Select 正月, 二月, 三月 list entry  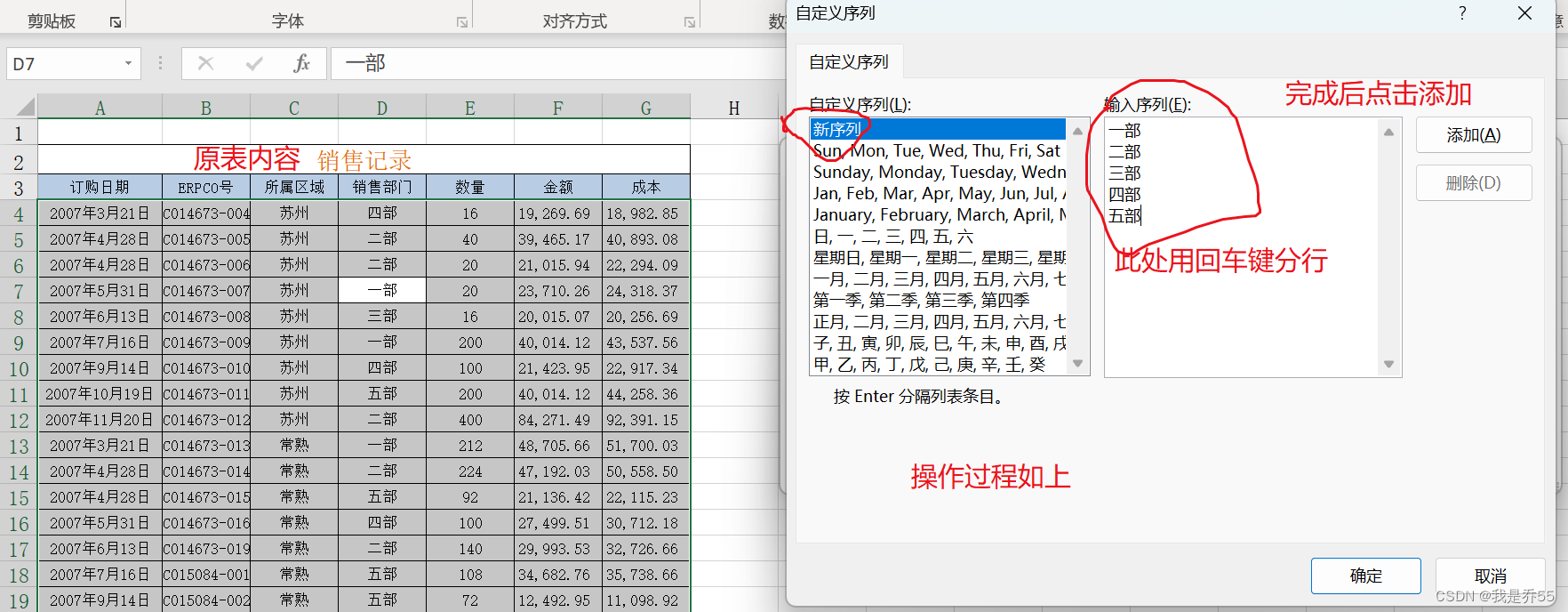coord(938,321)
